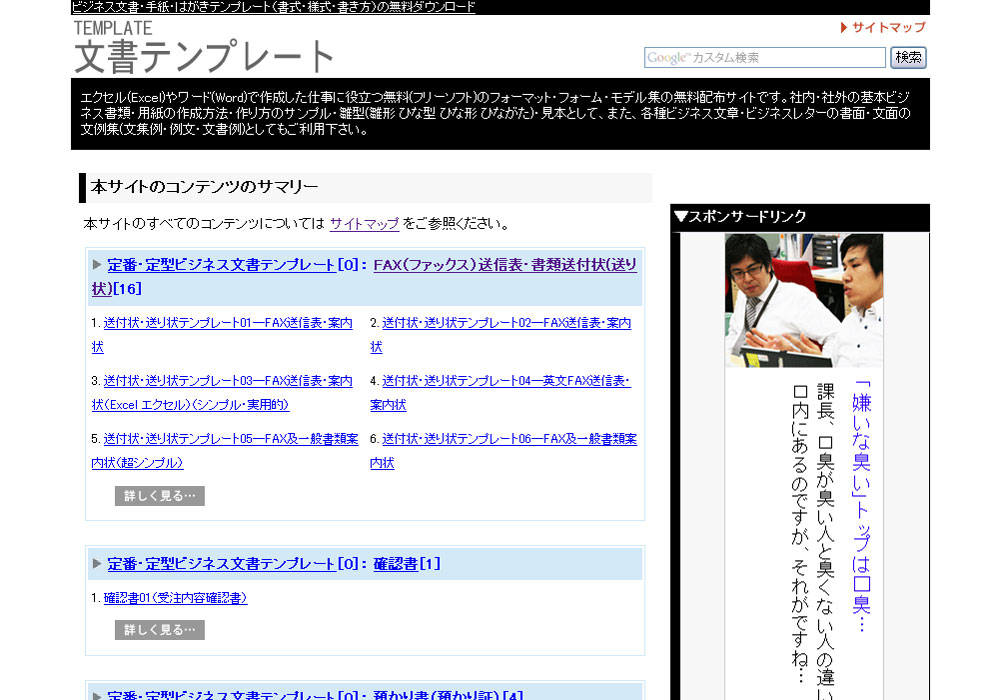1000x700 pixels.
Task: Click the sponsored ad photo of two men
Action: (804, 300)
